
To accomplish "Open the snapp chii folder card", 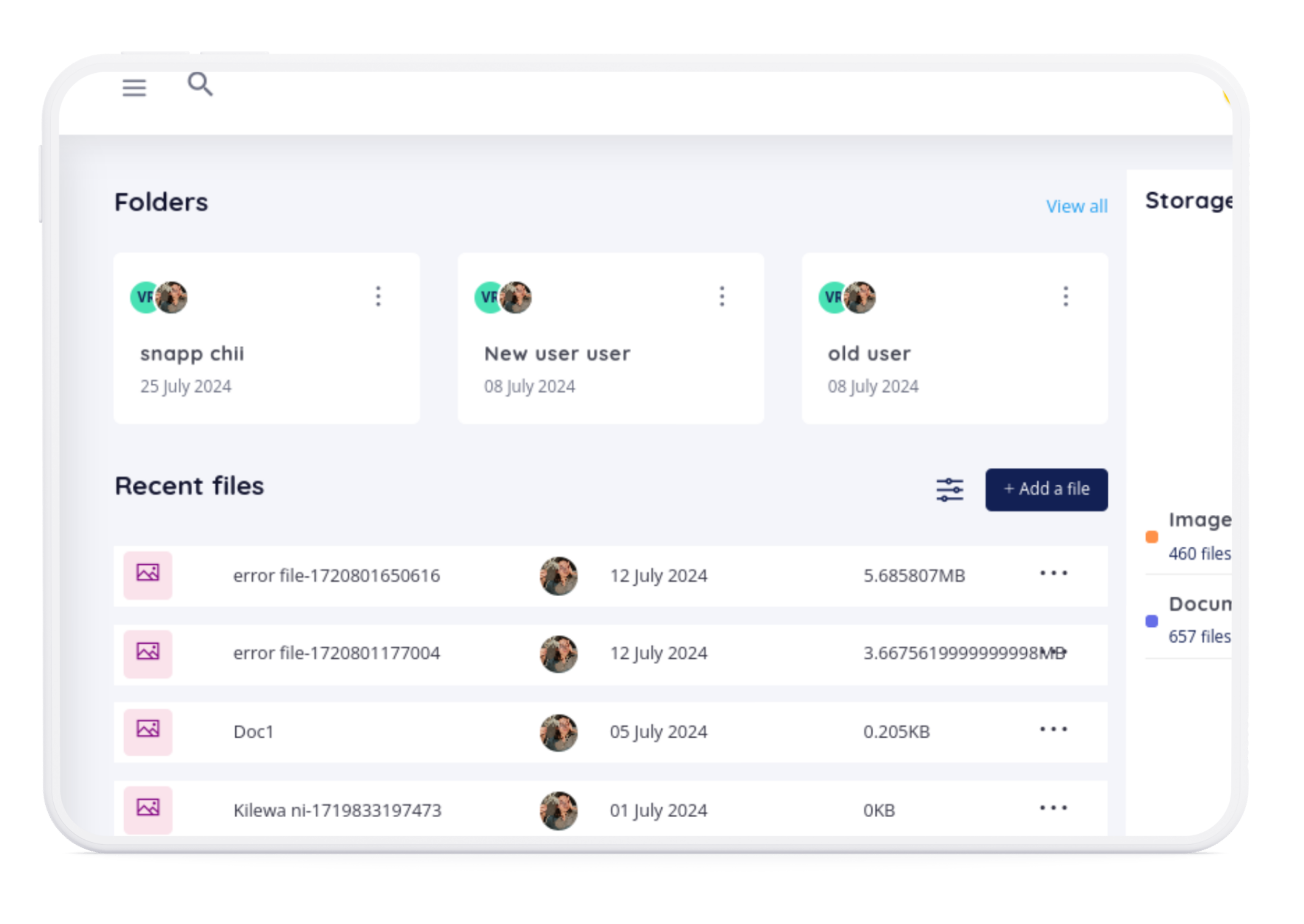I will pyautogui.click(x=193, y=354).
